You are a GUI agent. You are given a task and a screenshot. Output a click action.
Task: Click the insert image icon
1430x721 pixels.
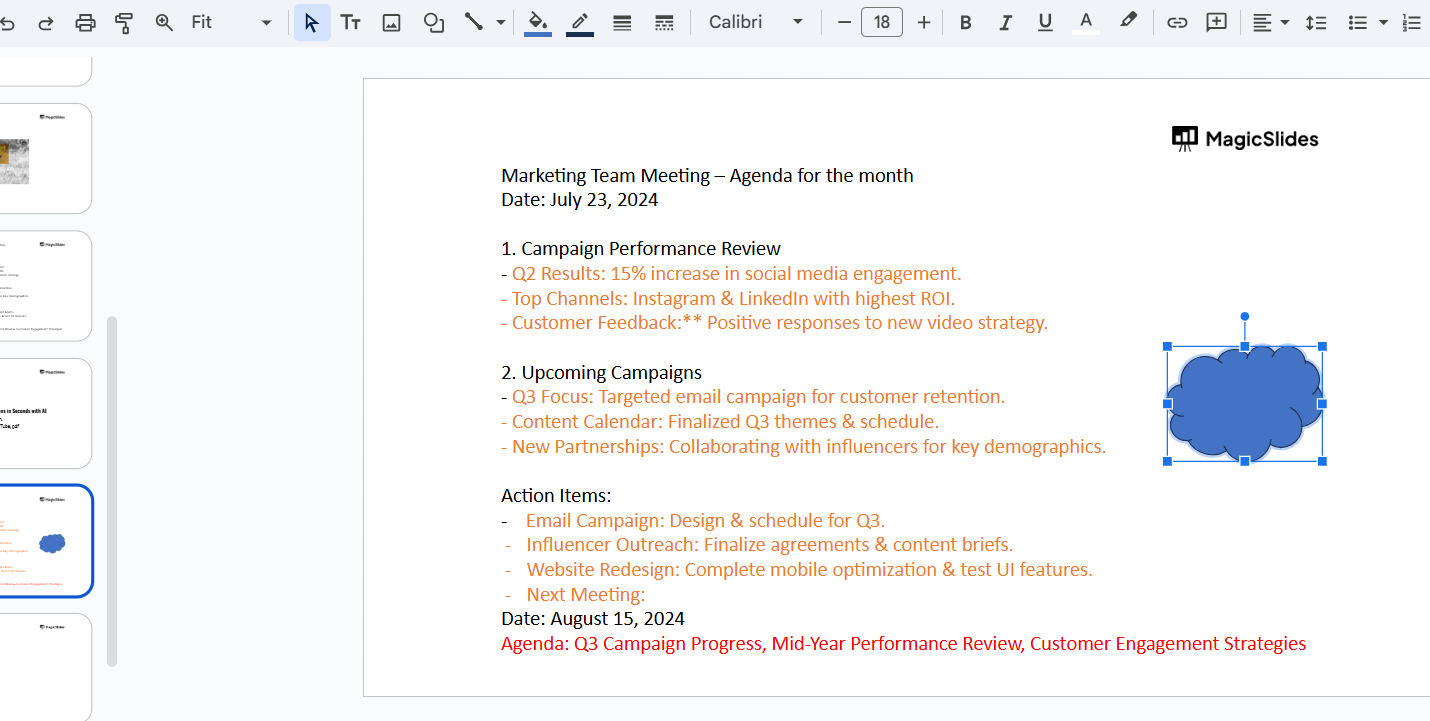pyautogui.click(x=392, y=22)
